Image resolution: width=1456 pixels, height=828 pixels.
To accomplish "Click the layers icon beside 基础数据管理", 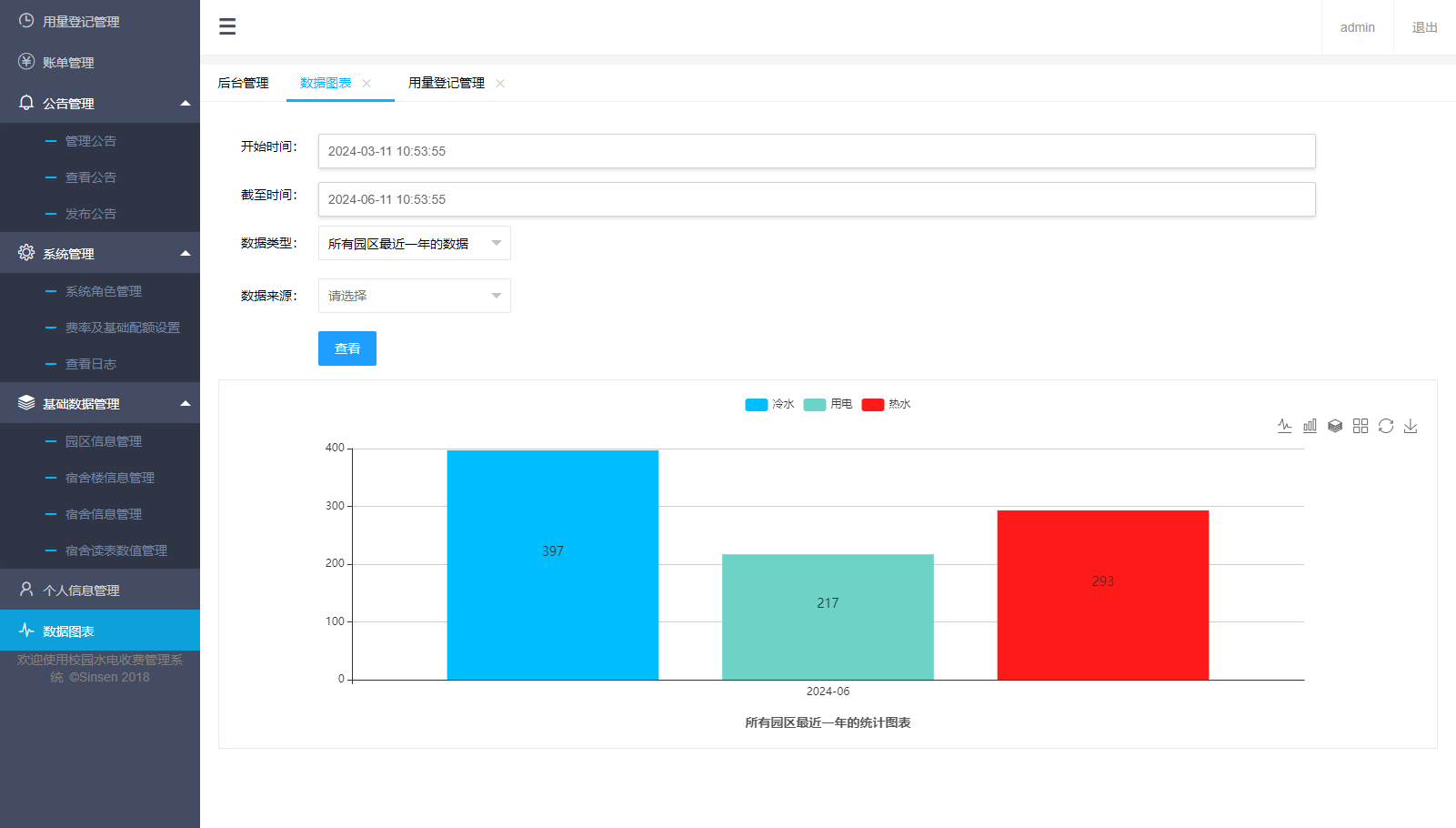I will point(26,402).
